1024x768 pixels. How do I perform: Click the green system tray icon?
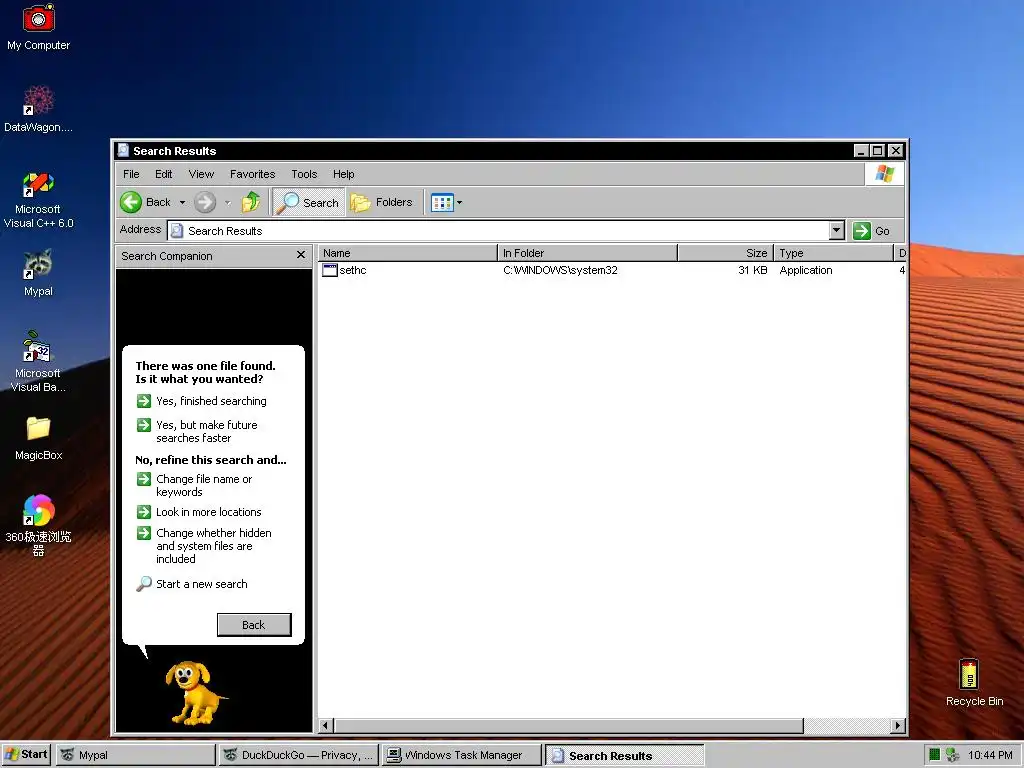[x=935, y=755]
